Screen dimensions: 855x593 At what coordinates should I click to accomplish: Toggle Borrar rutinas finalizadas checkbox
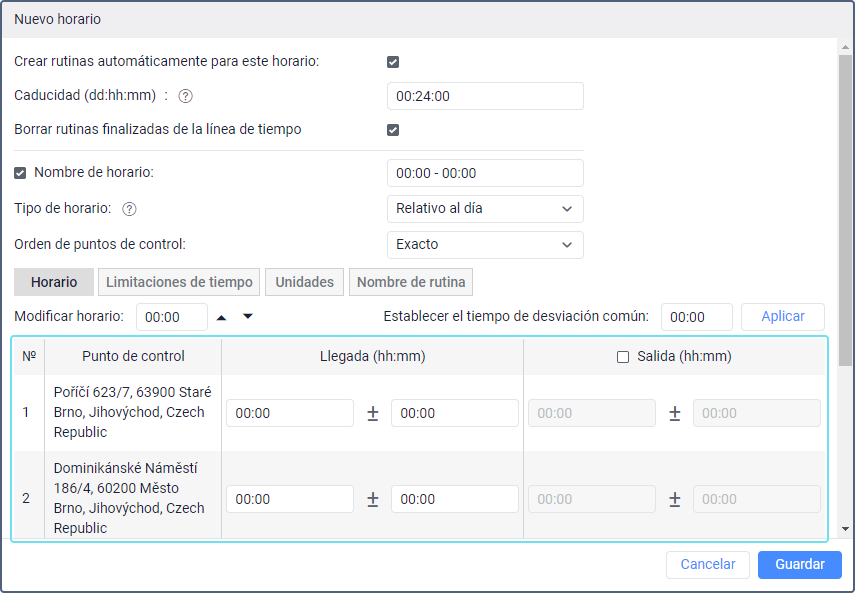(393, 130)
